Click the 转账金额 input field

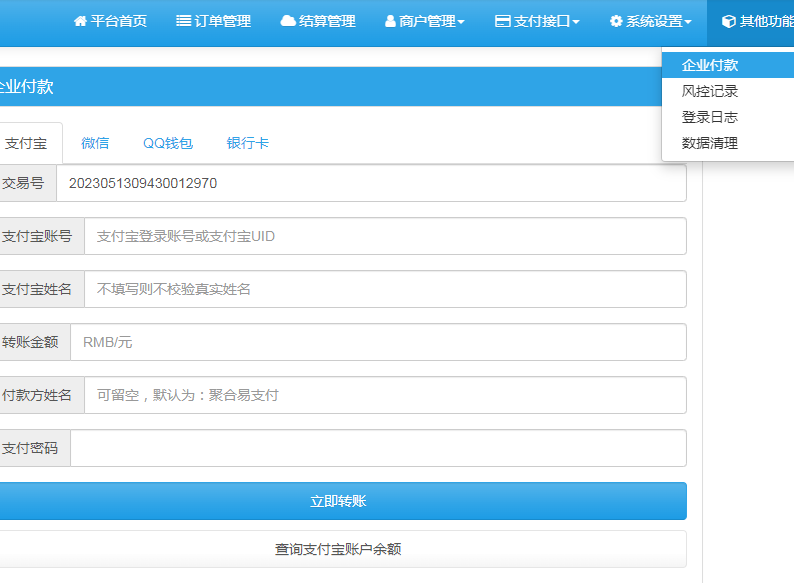(x=378, y=342)
